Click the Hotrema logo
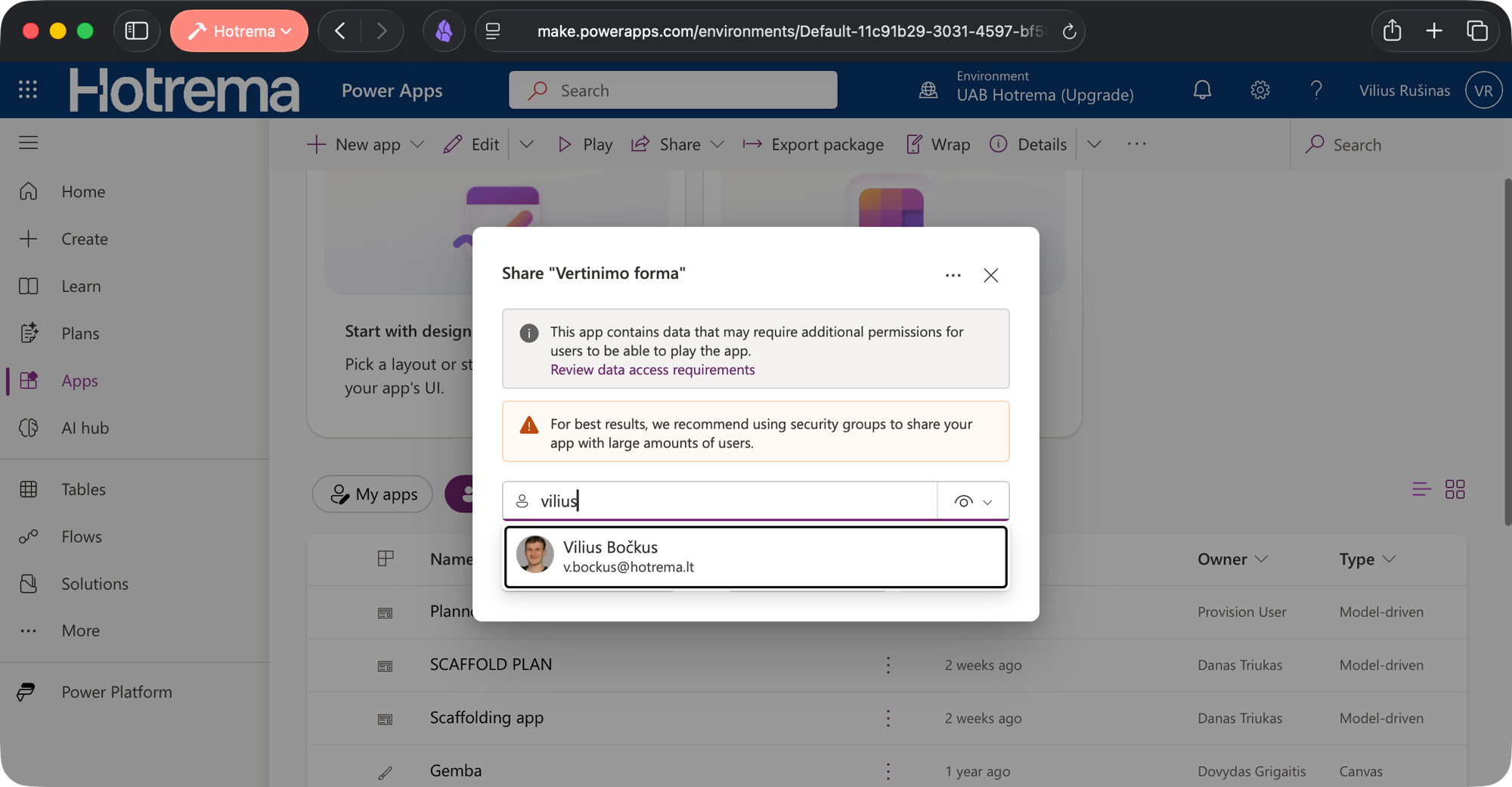This screenshot has height=787, width=1512. click(184, 90)
